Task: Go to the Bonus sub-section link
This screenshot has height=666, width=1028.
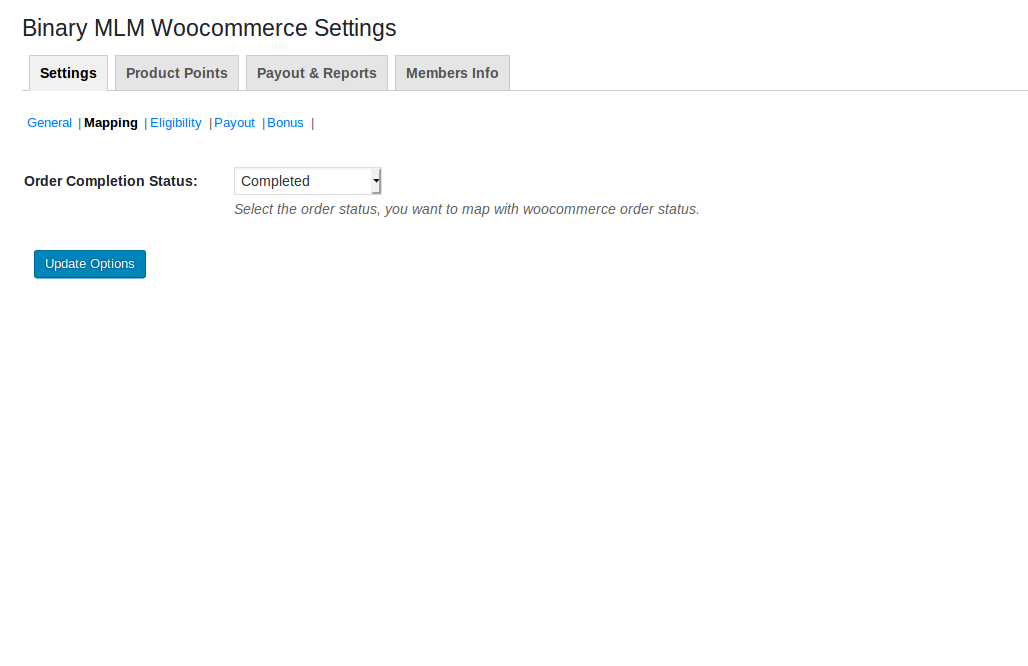Action: (x=285, y=123)
